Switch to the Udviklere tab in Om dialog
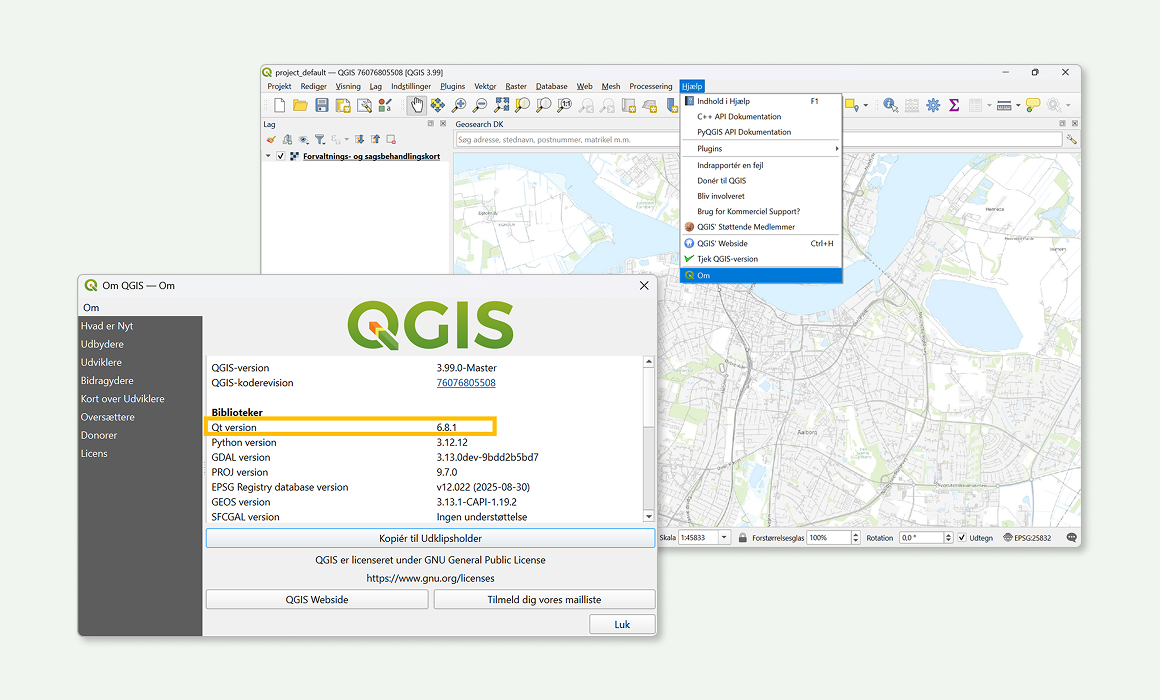Screen dimensions: 1160x700 point(101,362)
